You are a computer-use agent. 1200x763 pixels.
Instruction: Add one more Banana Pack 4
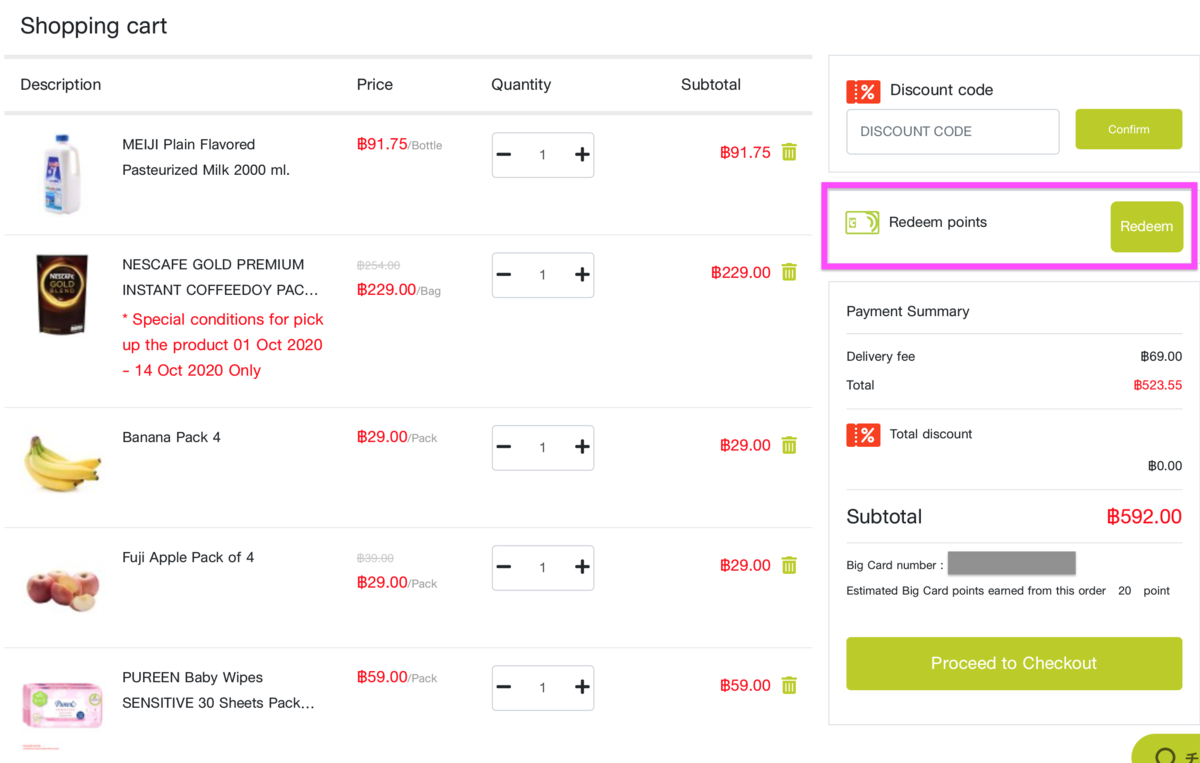pos(582,447)
